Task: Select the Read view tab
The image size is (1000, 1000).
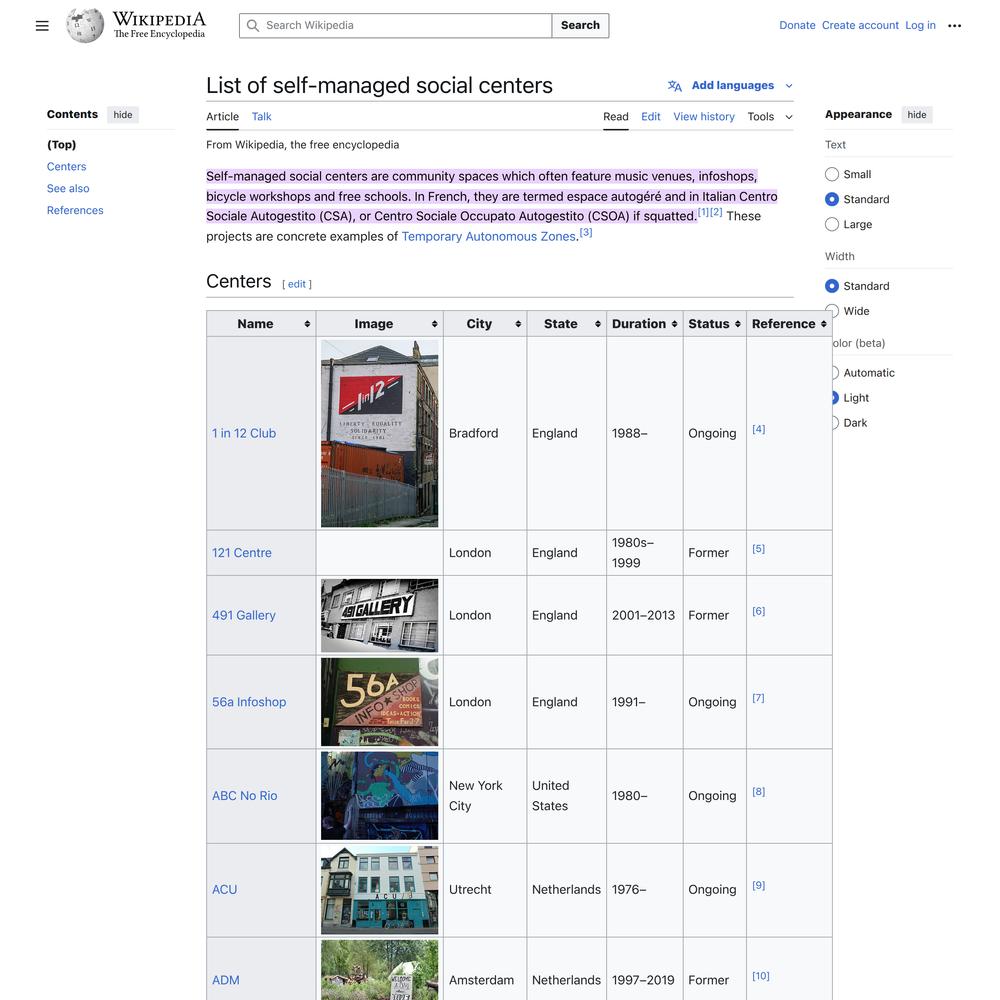Action: pos(615,117)
